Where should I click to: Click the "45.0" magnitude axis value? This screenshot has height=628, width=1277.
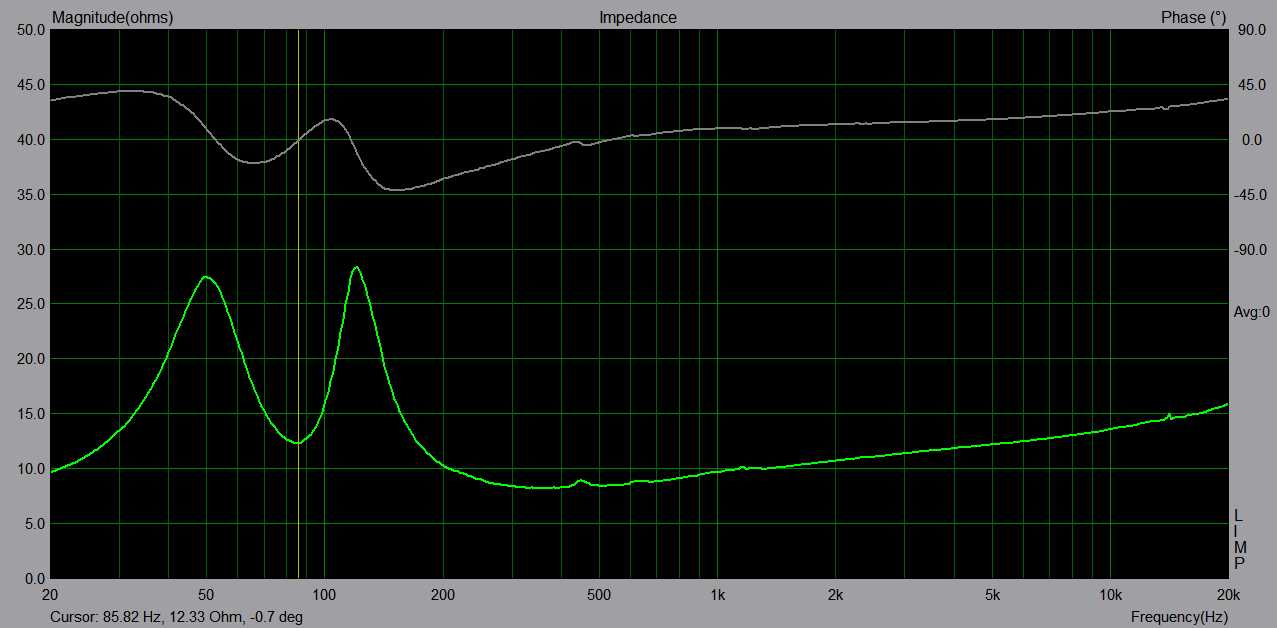[32, 86]
